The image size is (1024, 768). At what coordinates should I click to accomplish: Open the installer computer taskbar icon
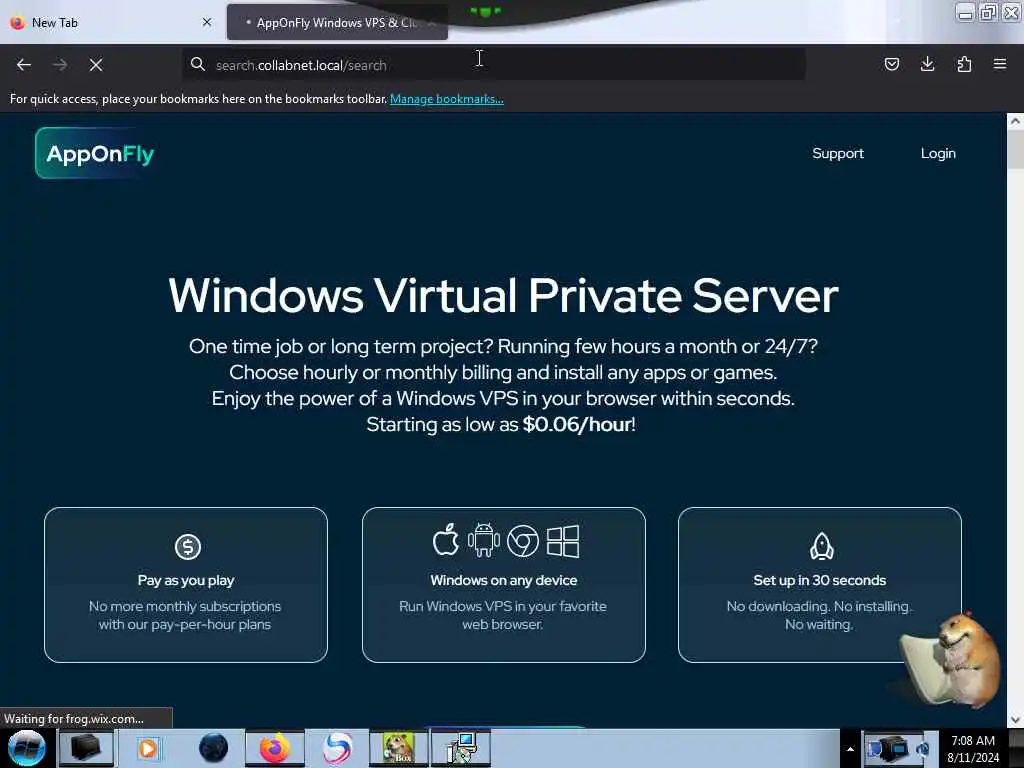tap(460, 748)
